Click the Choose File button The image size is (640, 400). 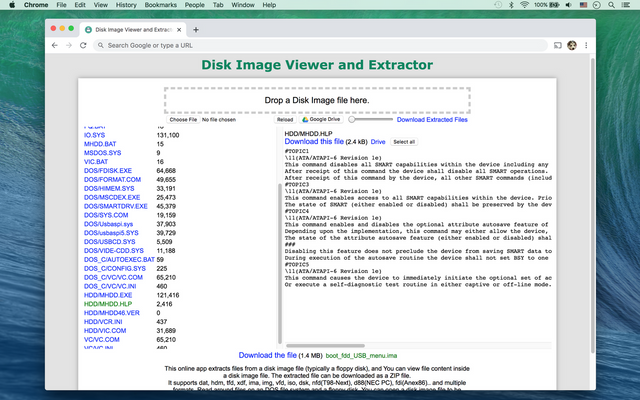[x=183, y=120]
